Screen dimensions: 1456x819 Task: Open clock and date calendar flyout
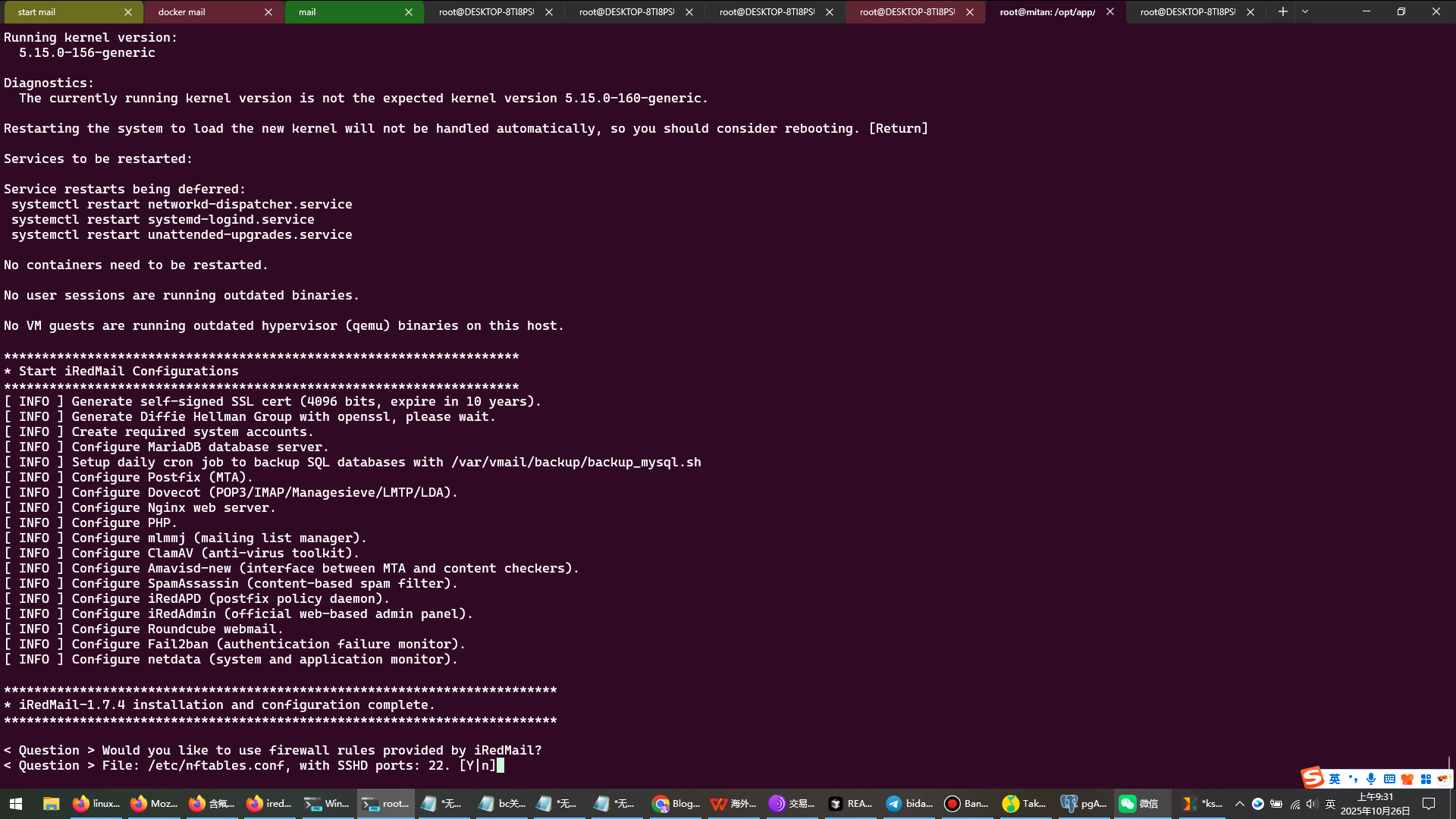click(1375, 804)
